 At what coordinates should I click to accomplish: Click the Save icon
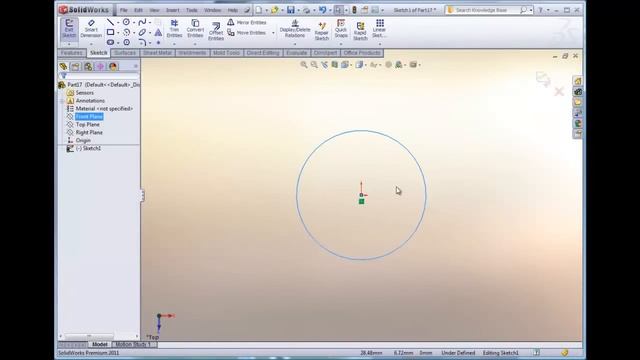[291, 10]
